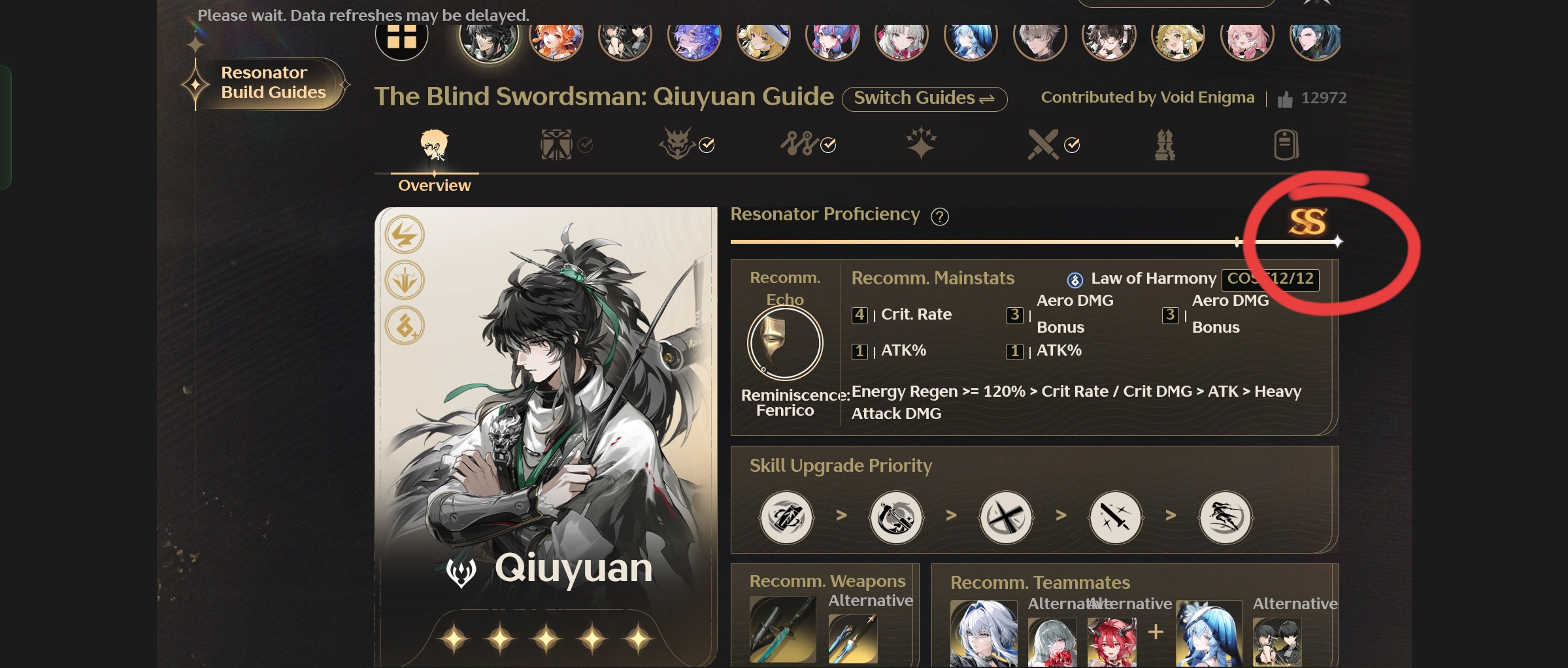Open the Resonator Build Guides side entry
The width and height of the screenshot is (1568, 668).
pyautogui.click(x=273, y=83)
